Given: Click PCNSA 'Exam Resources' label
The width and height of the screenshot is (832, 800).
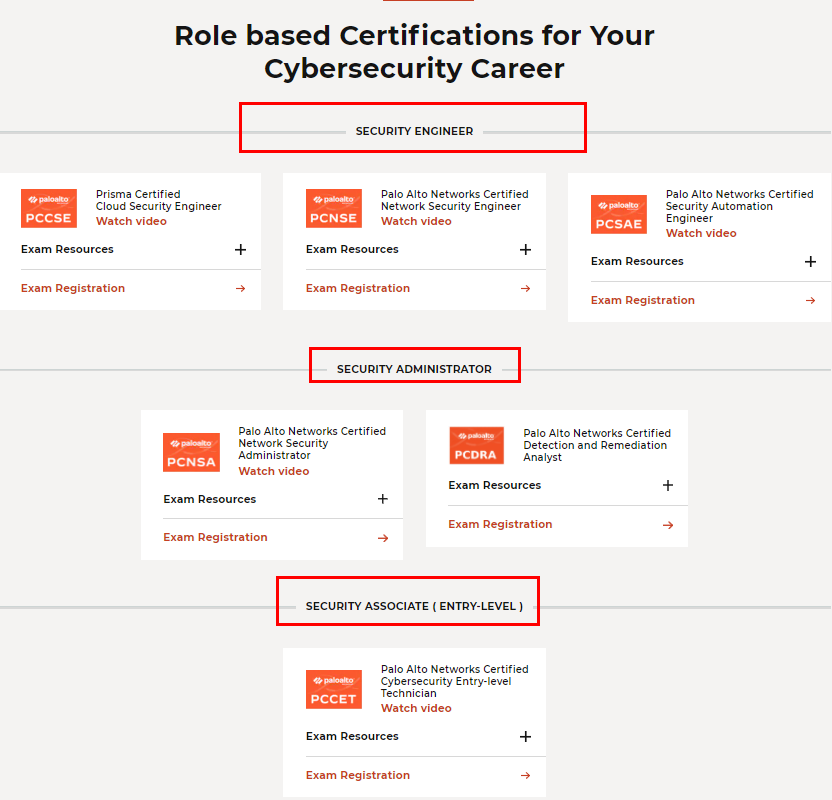Looking at the screenshot, I should click(210, 499).
